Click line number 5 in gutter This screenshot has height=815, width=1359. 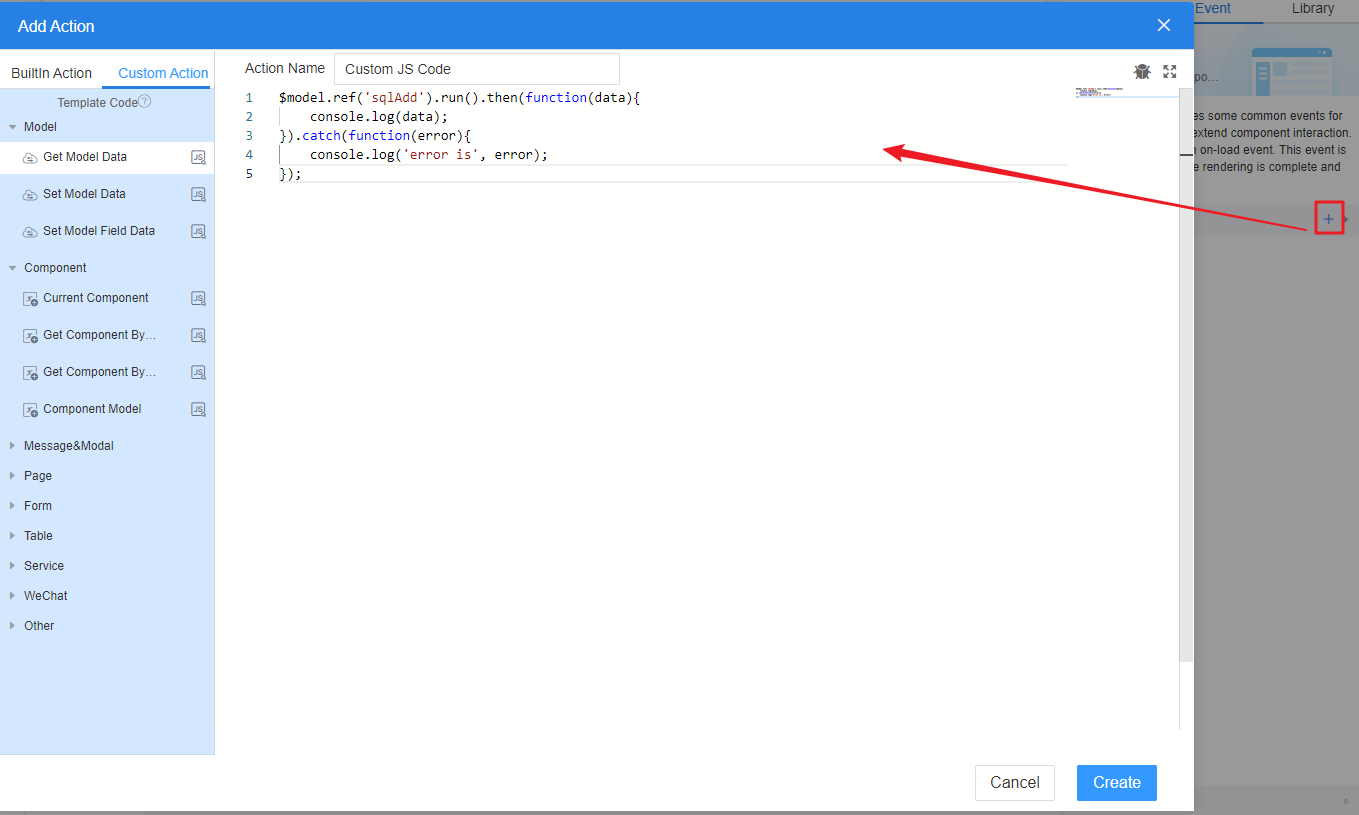(249, 174)
